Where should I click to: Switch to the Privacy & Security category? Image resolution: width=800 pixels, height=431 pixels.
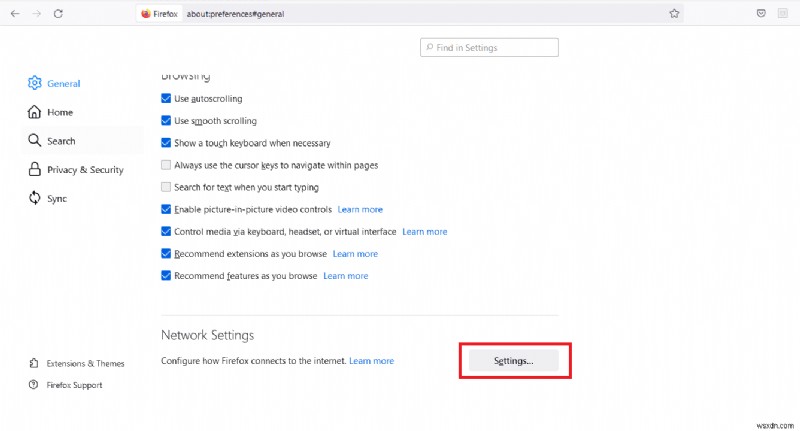pyautogui.click(x=84, y=170)
